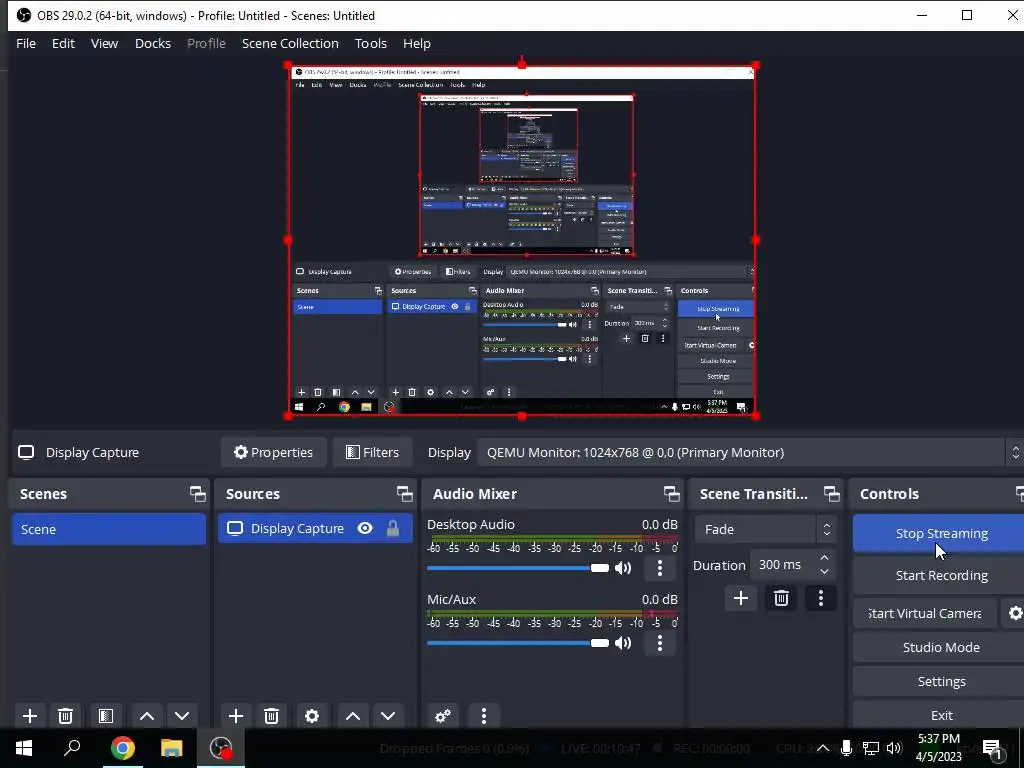The width and height of the screenshot is (1024, 768).
Task: Undock the Scene Transitions panel
Action: 831,494
